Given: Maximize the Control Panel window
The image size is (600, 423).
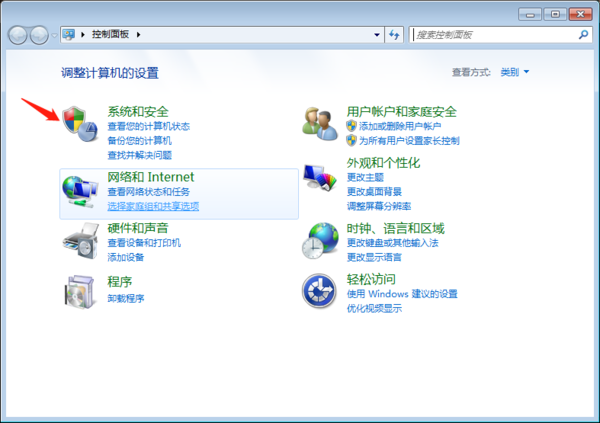Looking at the screenshot, I should [555, 15].
